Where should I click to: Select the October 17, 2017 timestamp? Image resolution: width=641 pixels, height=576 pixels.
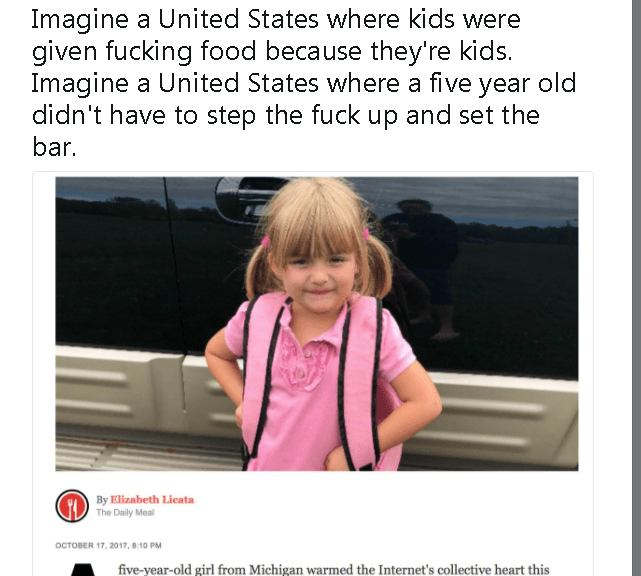click(x=108, y=545)
